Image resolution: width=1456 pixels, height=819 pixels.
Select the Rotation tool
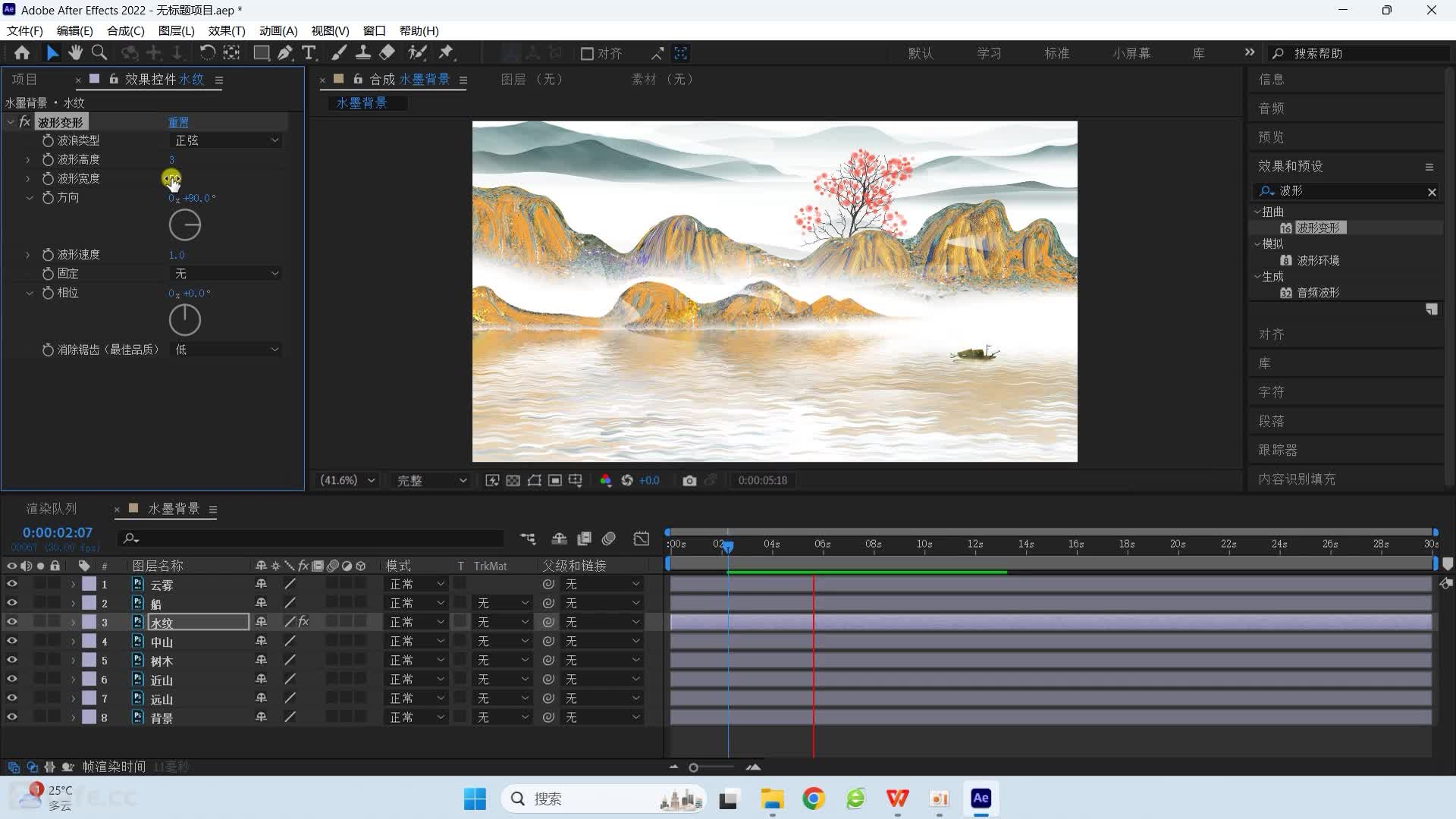coord(207,53)
